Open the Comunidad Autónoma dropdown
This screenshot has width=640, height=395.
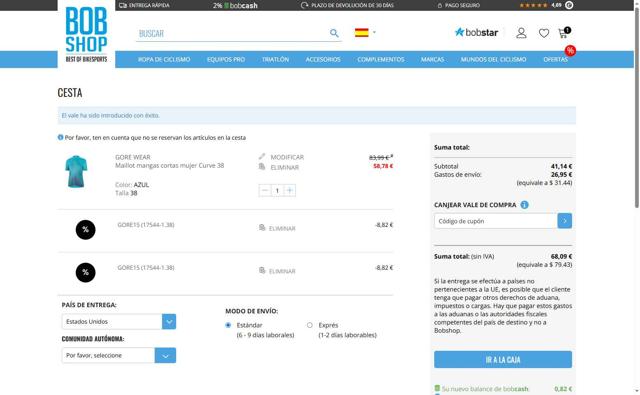(119, 355)
